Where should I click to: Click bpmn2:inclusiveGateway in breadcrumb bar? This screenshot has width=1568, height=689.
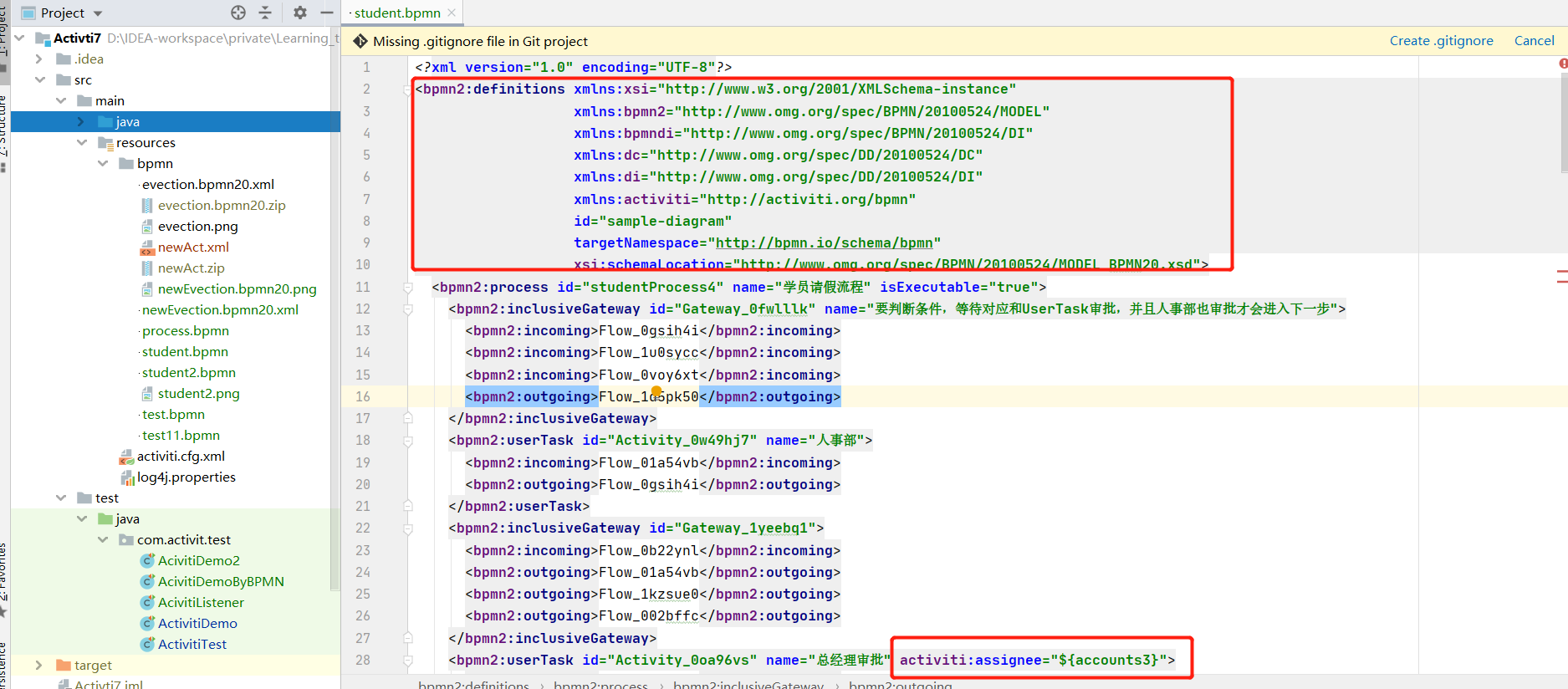point(748,684)
